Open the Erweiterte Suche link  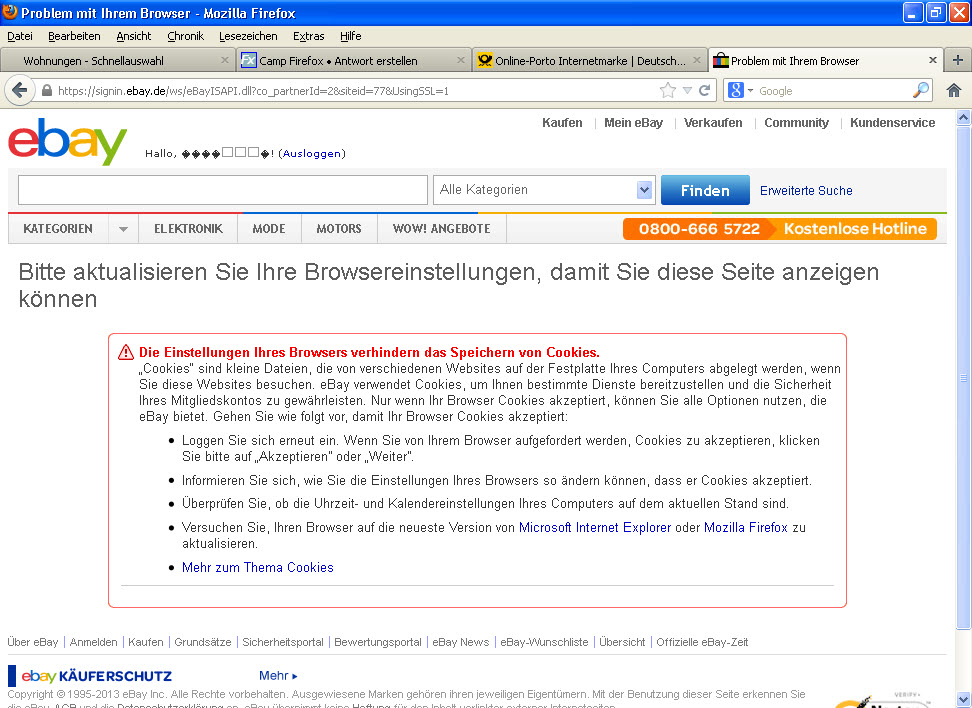click(806, 191)
